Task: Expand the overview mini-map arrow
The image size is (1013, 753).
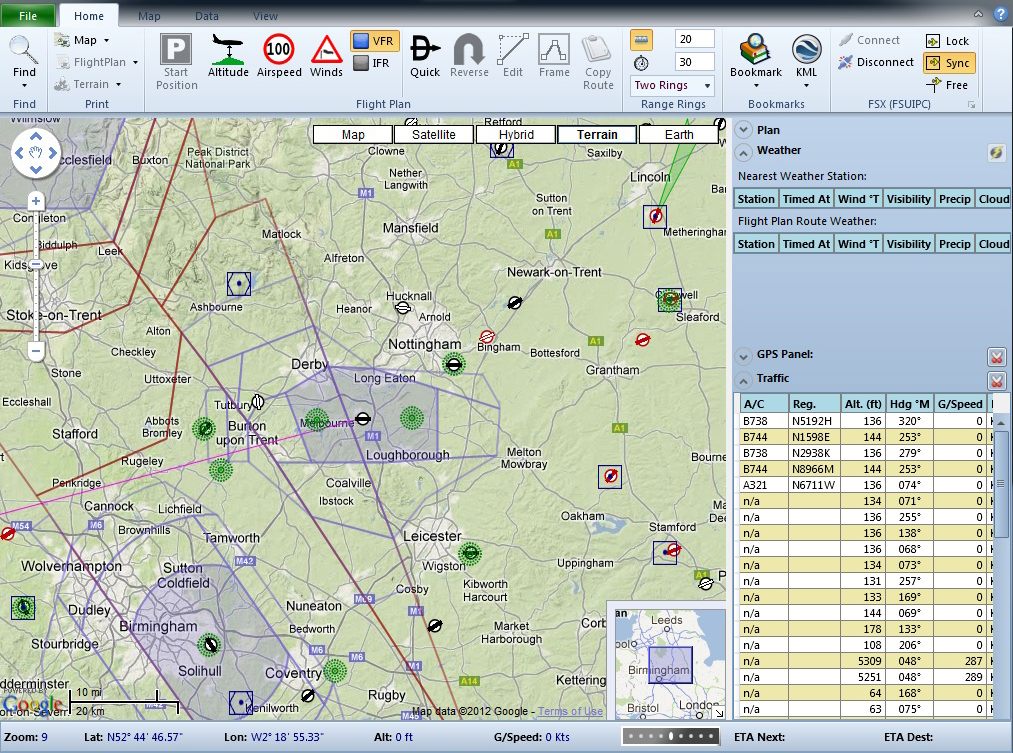Action: (x=718, y=712)
